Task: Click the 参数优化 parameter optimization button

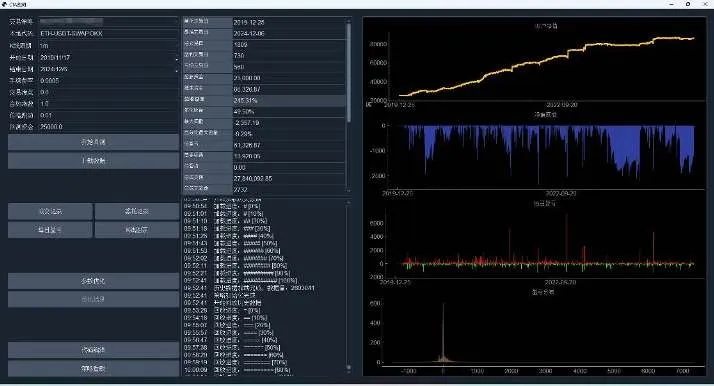Action: point(93,281)
